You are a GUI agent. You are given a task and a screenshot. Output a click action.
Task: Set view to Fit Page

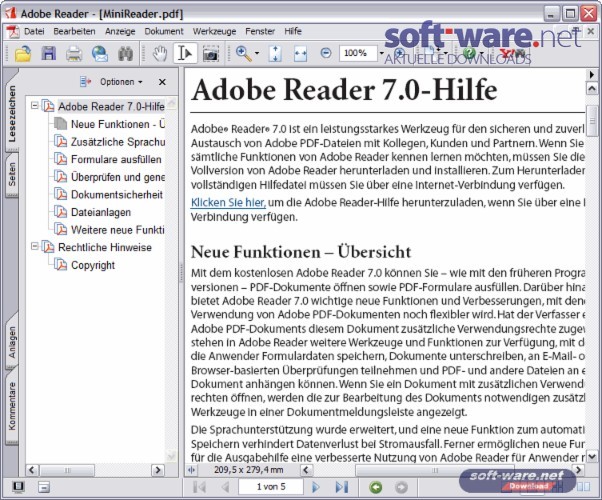pyautogui.click(x=275, y=53)
